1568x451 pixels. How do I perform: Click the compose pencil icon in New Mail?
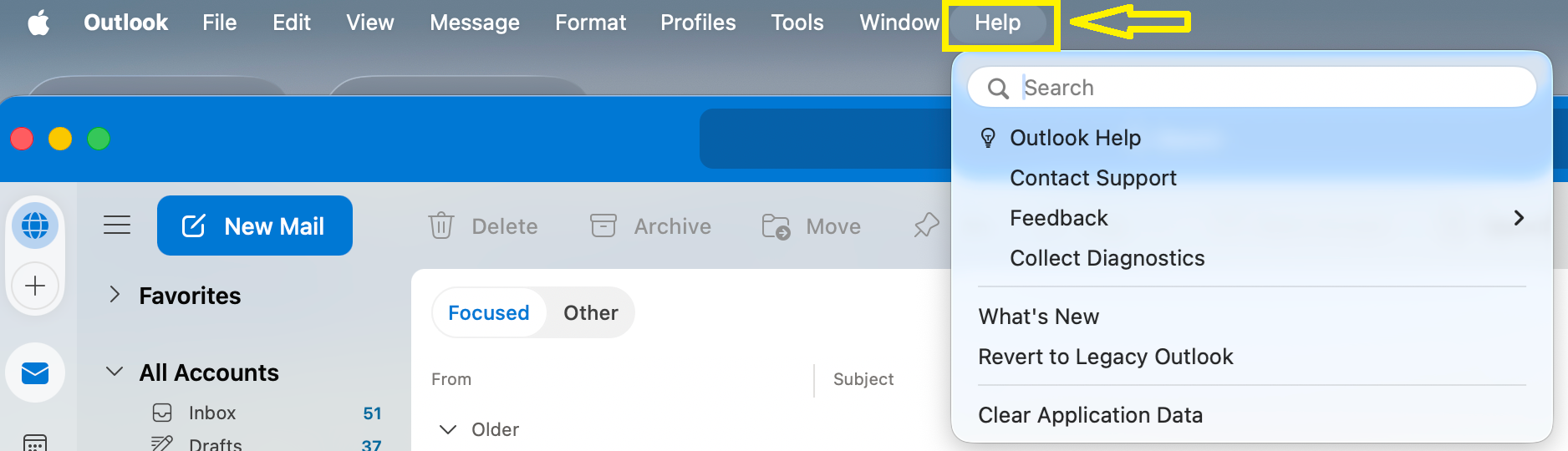click(193, 225)
